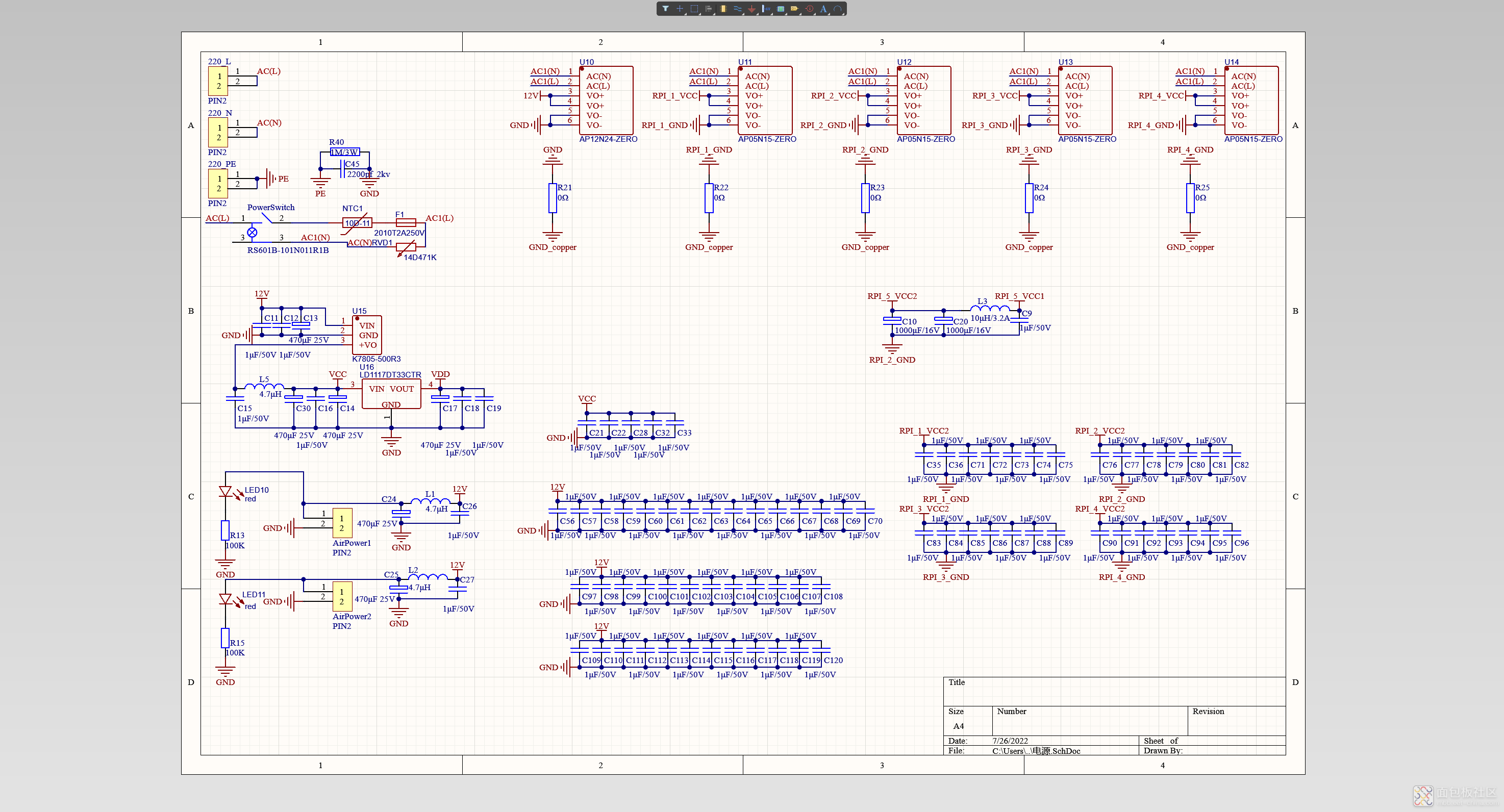This screenshot has width=1504, height=812.
Task: Select the RPI_5_VCC2 net label
Action: [892, 296]
